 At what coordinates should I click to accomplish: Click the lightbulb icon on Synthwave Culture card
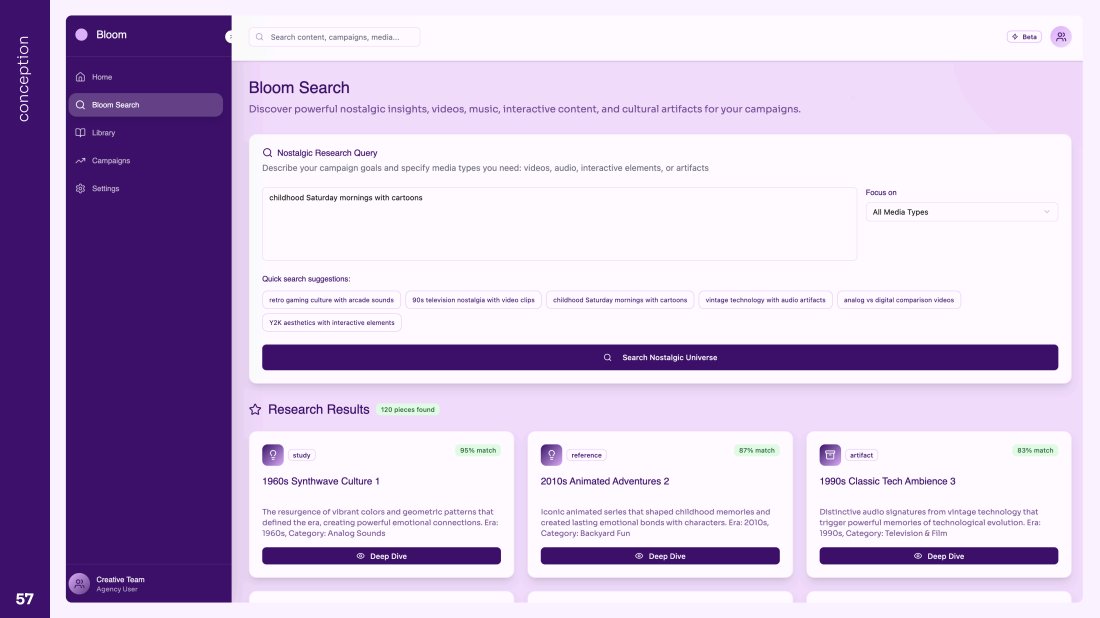coord(273,455)
